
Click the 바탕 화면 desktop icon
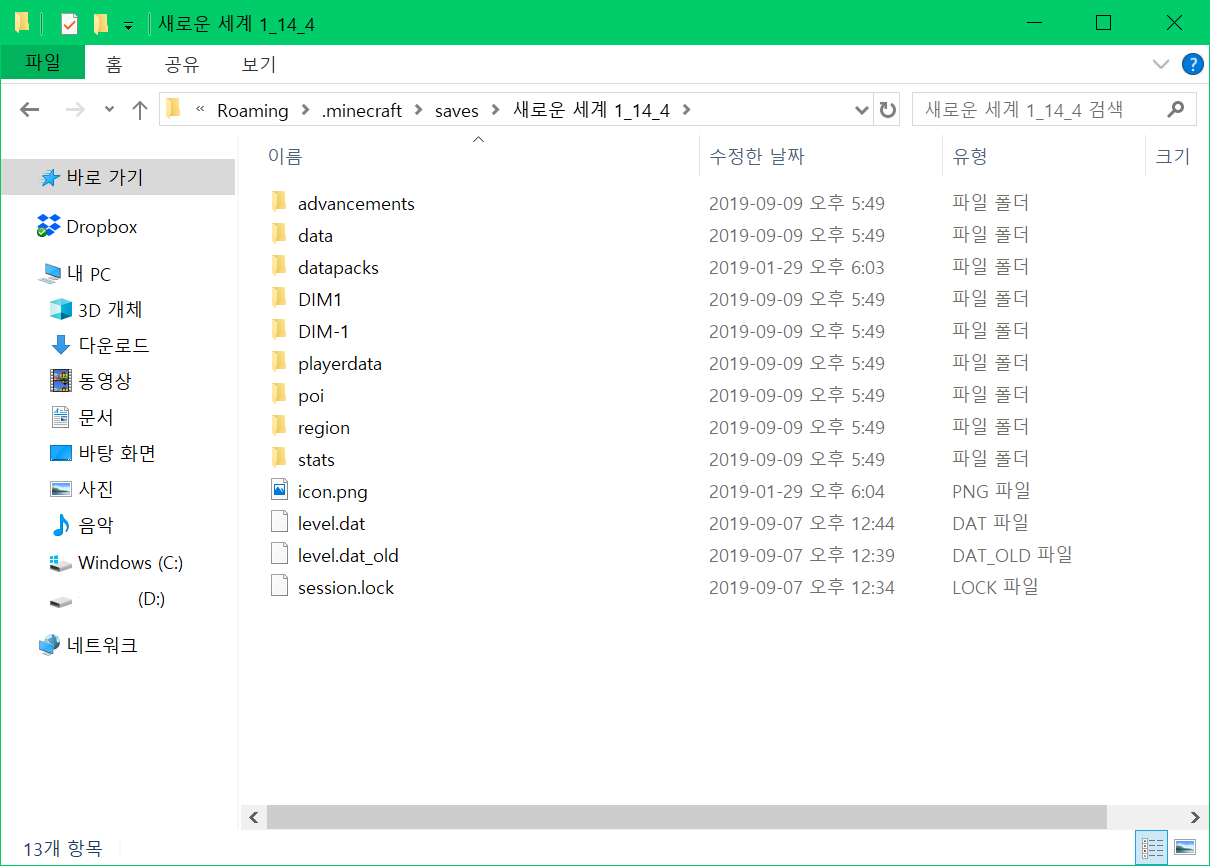61,453
